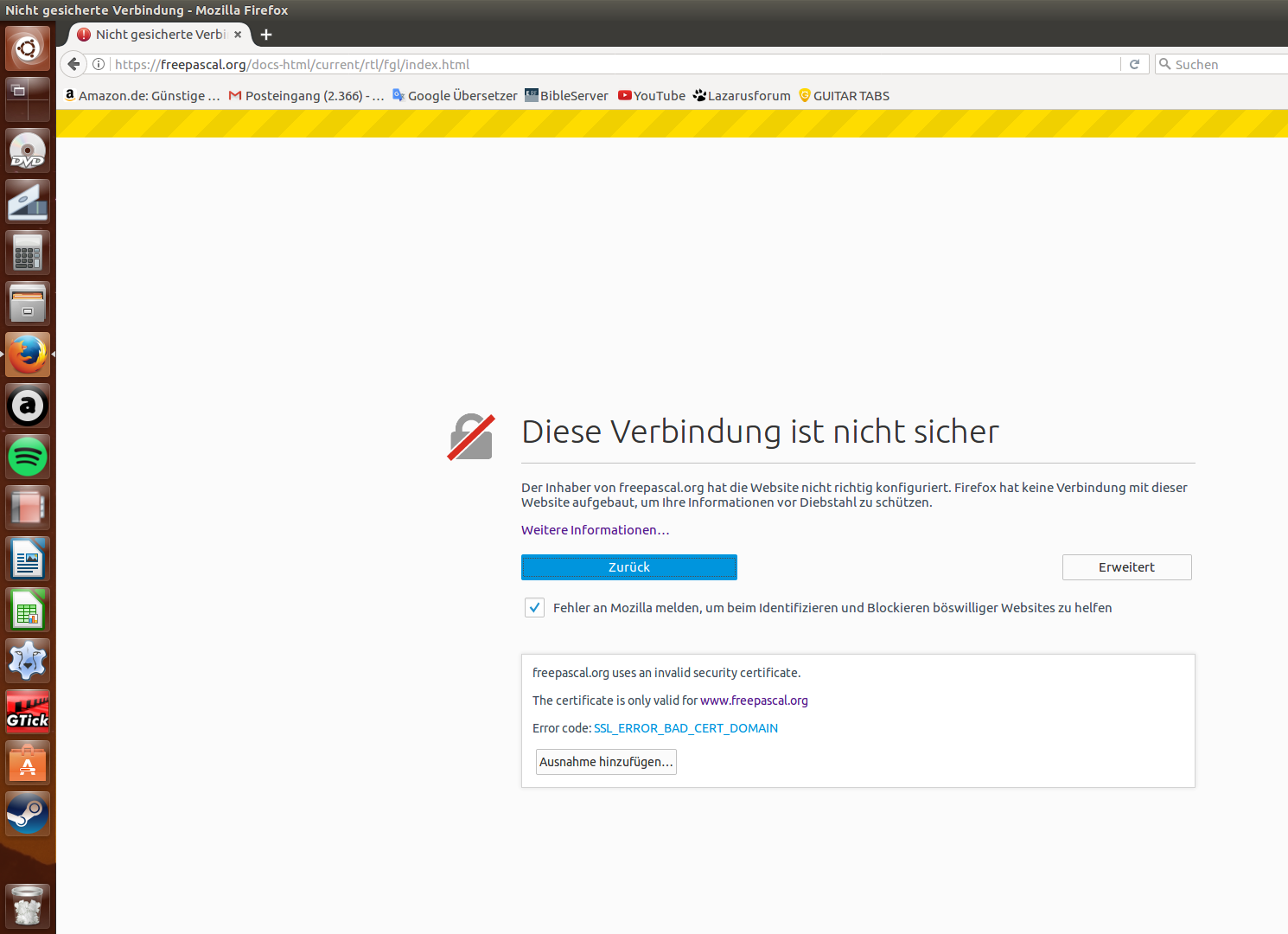Click the browser back arrow button
The height and width of the screenshot is (934, 1288).
[x=73, y=64]
